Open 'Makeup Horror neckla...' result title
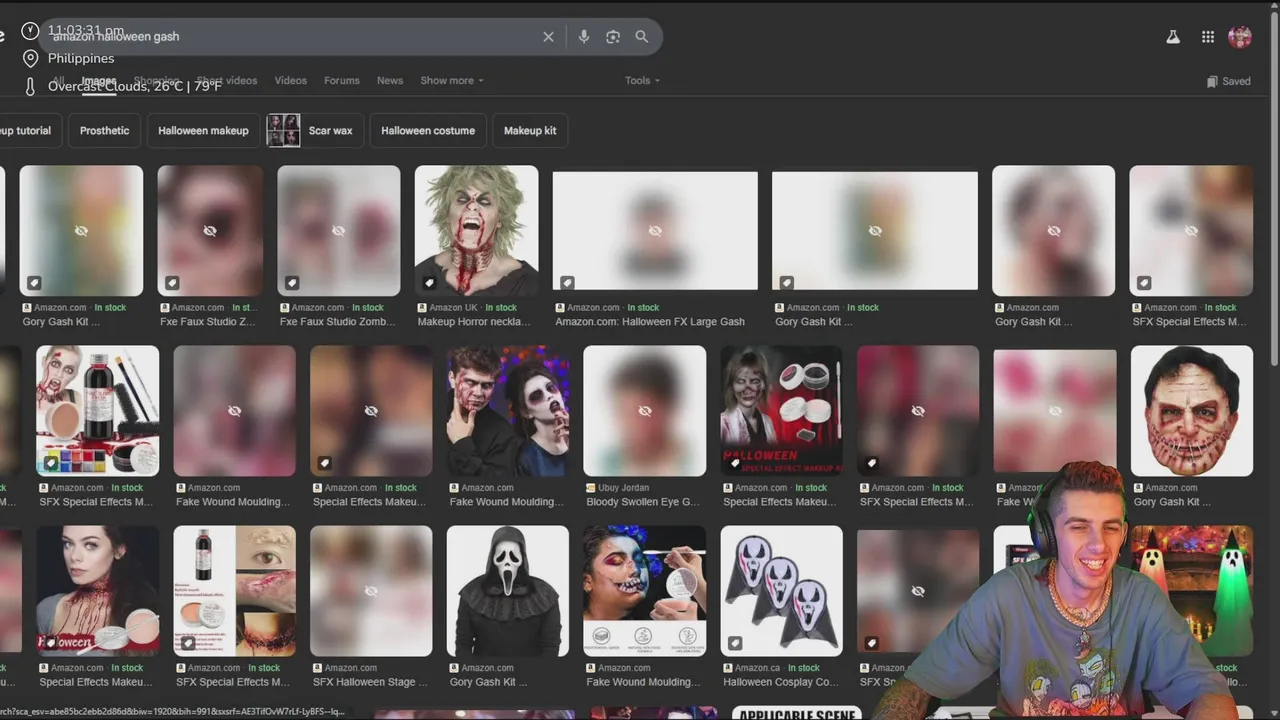1280x720 pixels. click(x=475, y=322)
